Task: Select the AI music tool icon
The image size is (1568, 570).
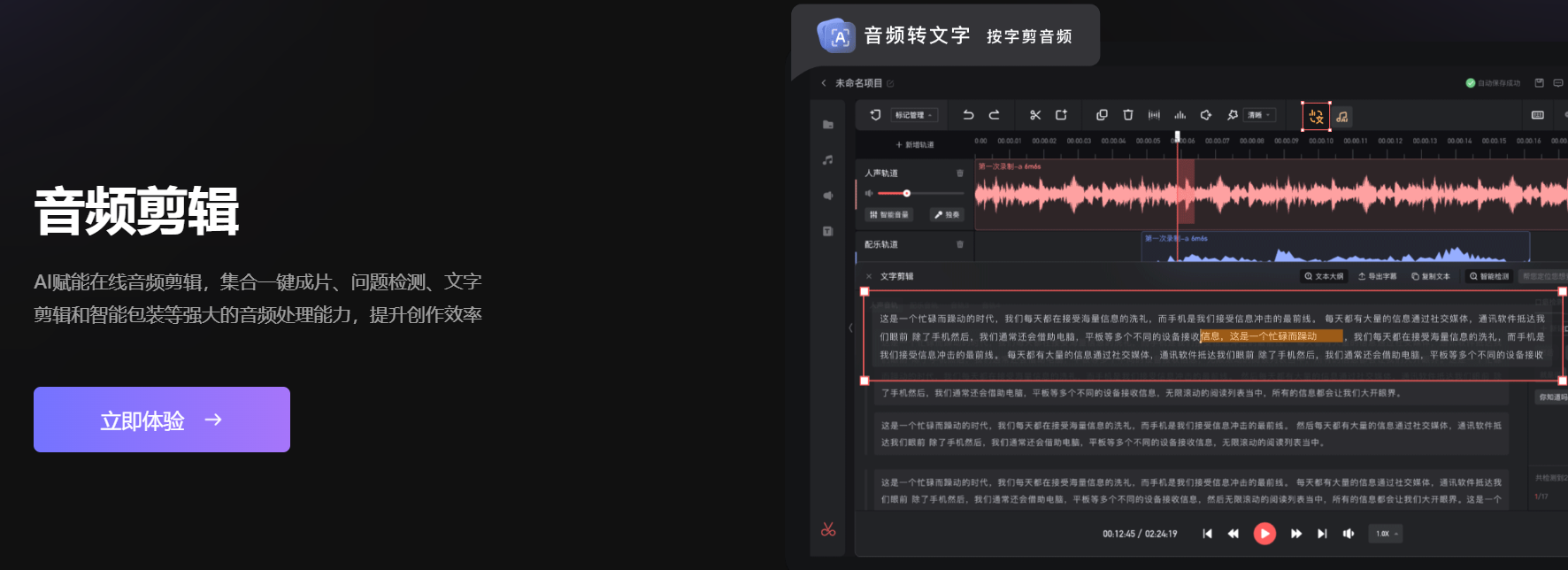Action: (x=1342, y=116)
